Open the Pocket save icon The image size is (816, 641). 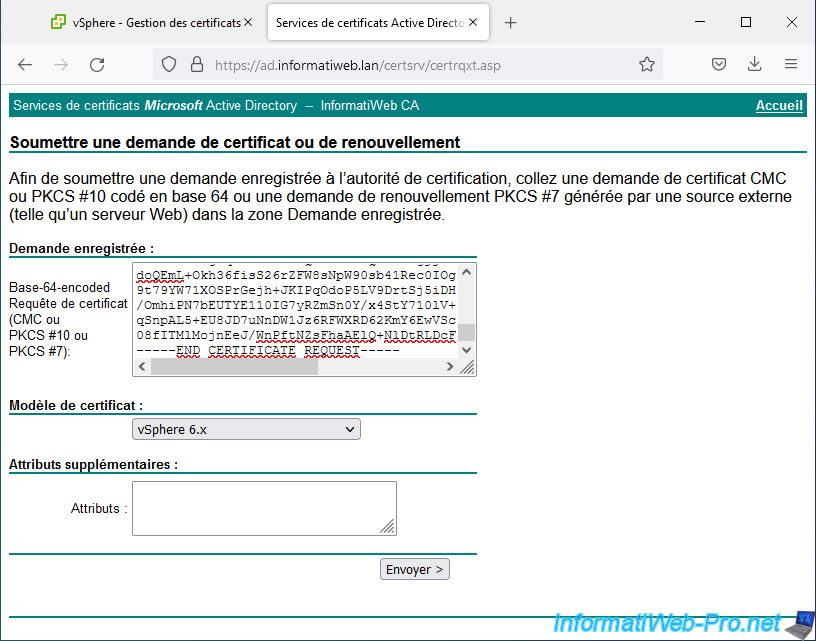pos(719,64)
